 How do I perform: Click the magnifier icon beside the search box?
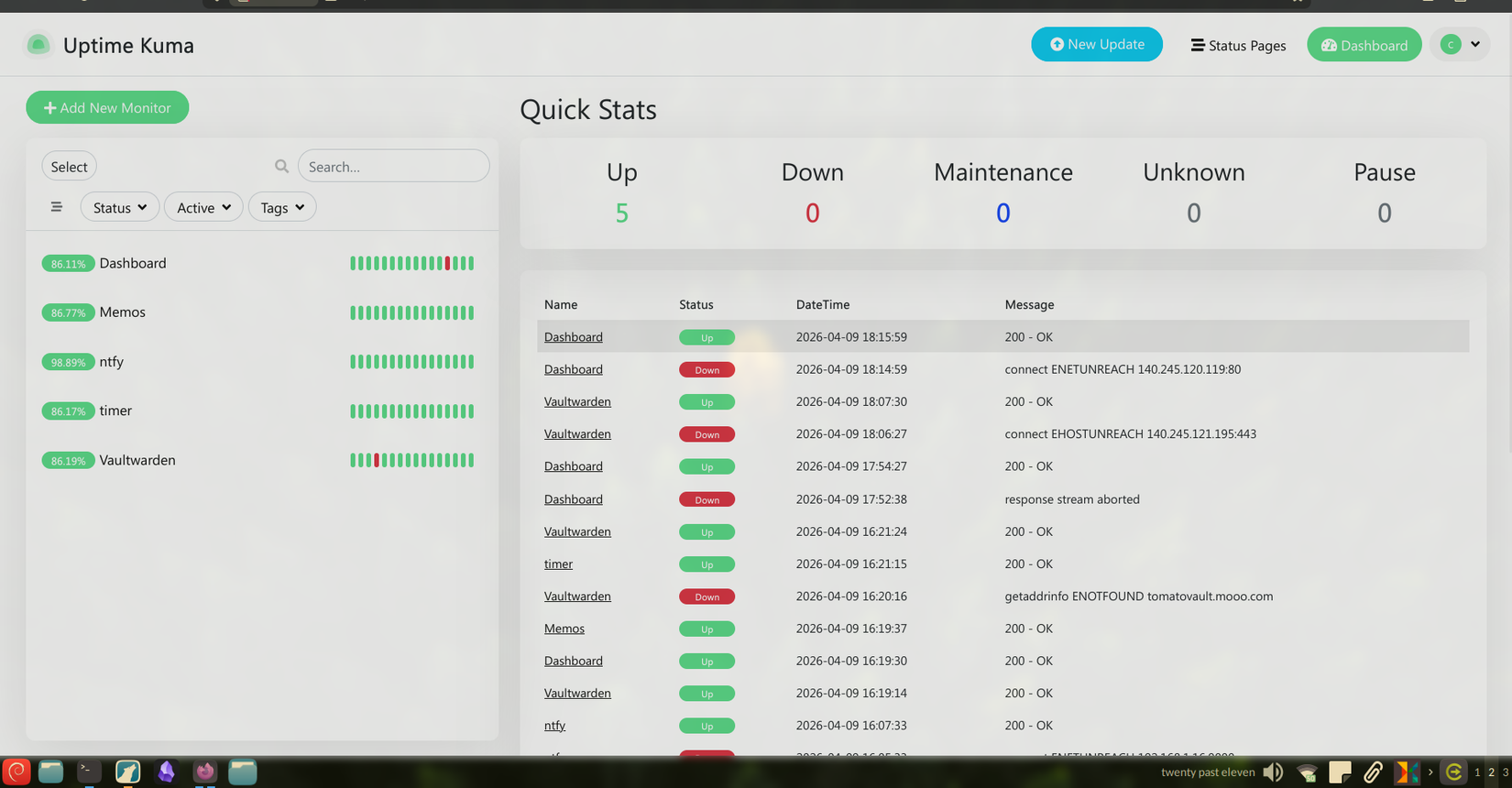(x=281, y=166)
